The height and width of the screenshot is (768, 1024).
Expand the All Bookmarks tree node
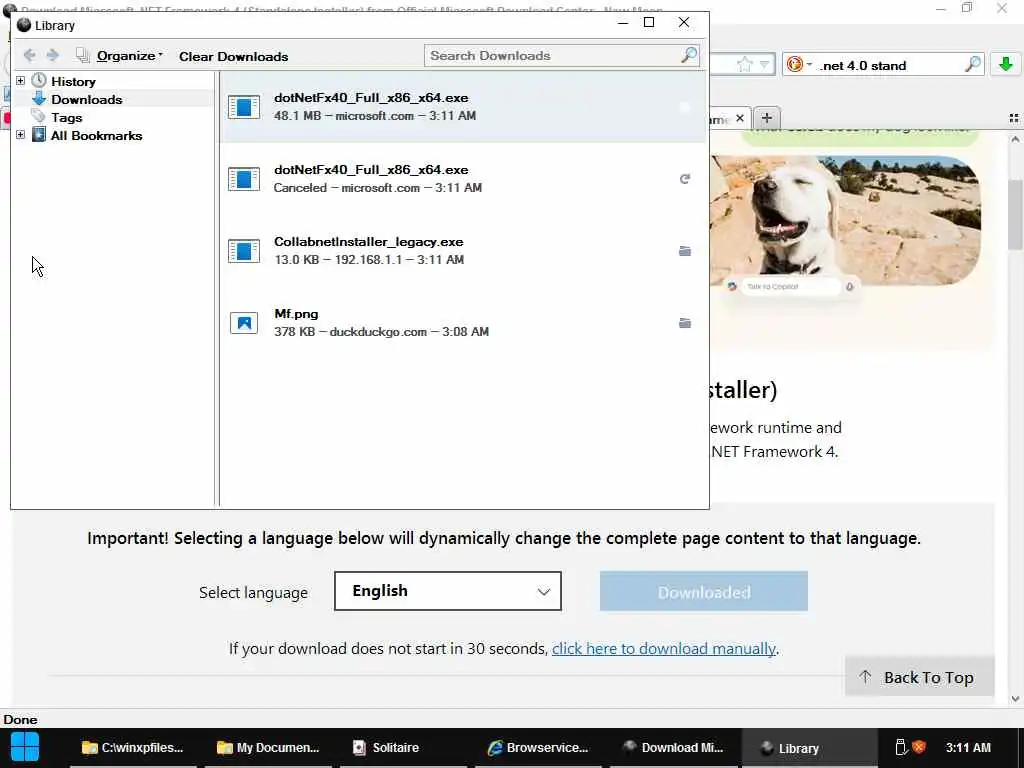[x=20, y=135]
